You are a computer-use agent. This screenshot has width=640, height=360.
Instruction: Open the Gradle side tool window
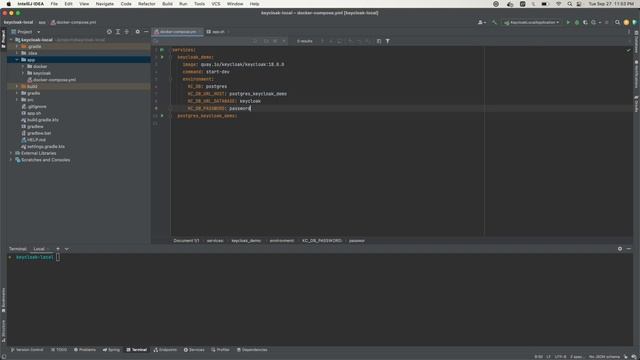[636, 104]
